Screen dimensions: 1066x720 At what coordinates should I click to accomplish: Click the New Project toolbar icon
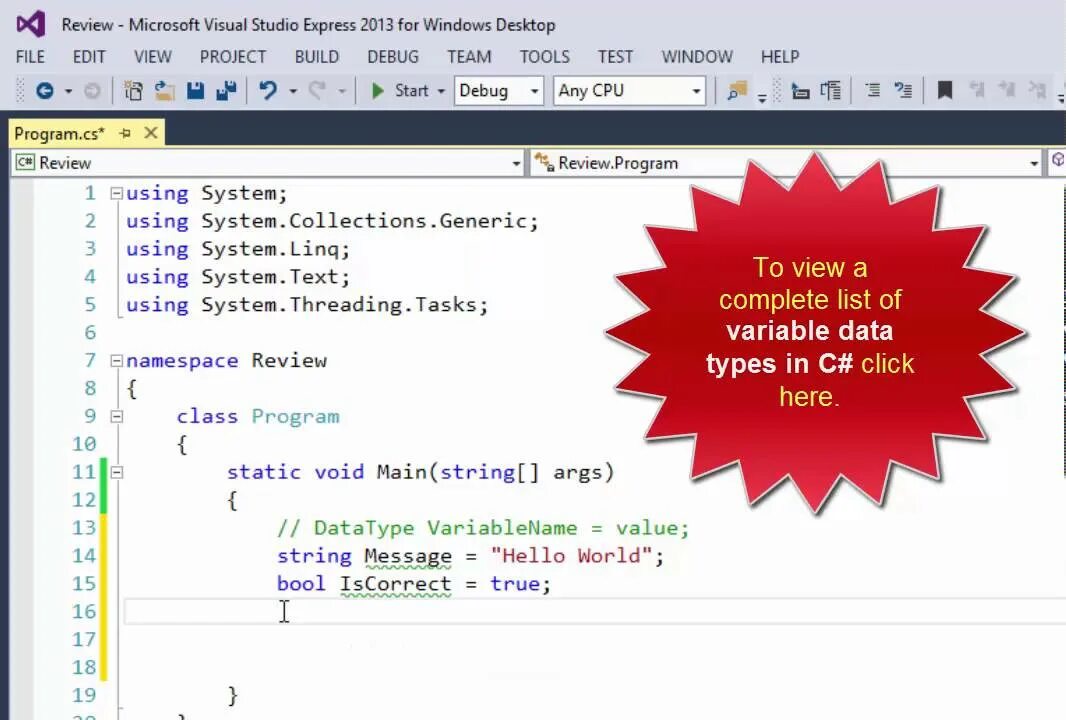pyautogui.click(x=133, y=90)
